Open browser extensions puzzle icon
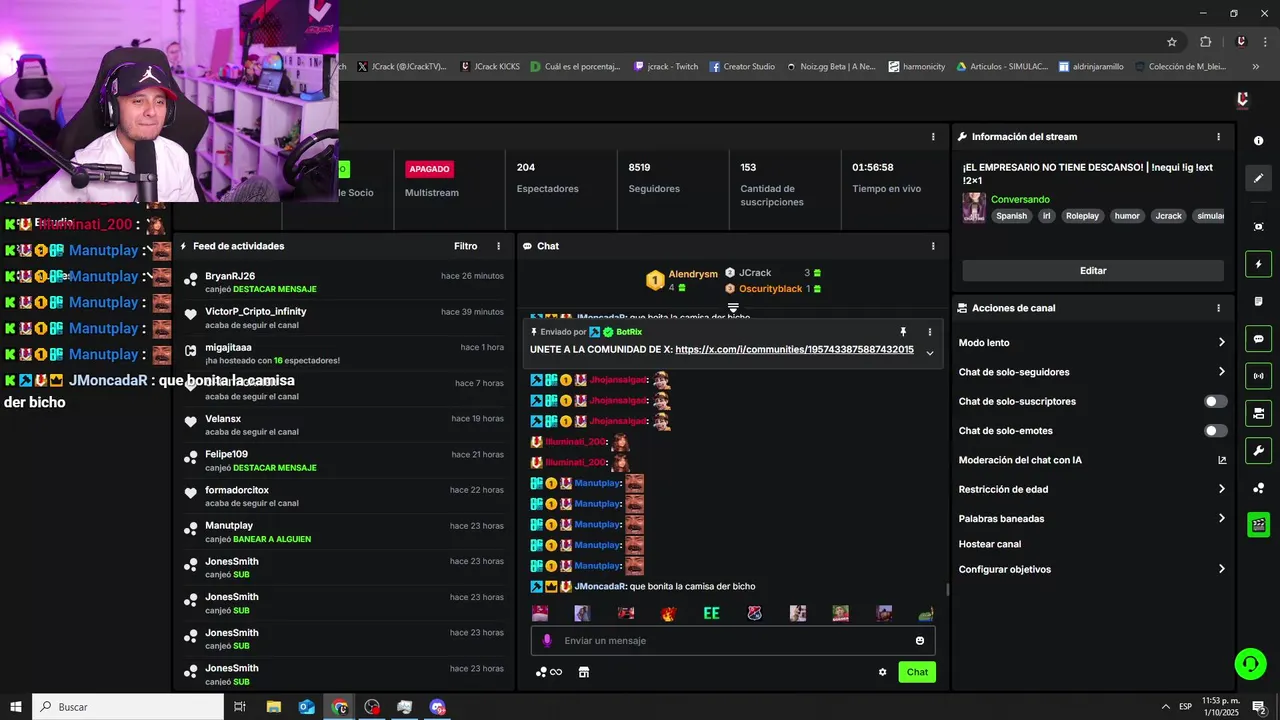The height and width of the screenshot is (720, 1280). (x=1205, y=42)
